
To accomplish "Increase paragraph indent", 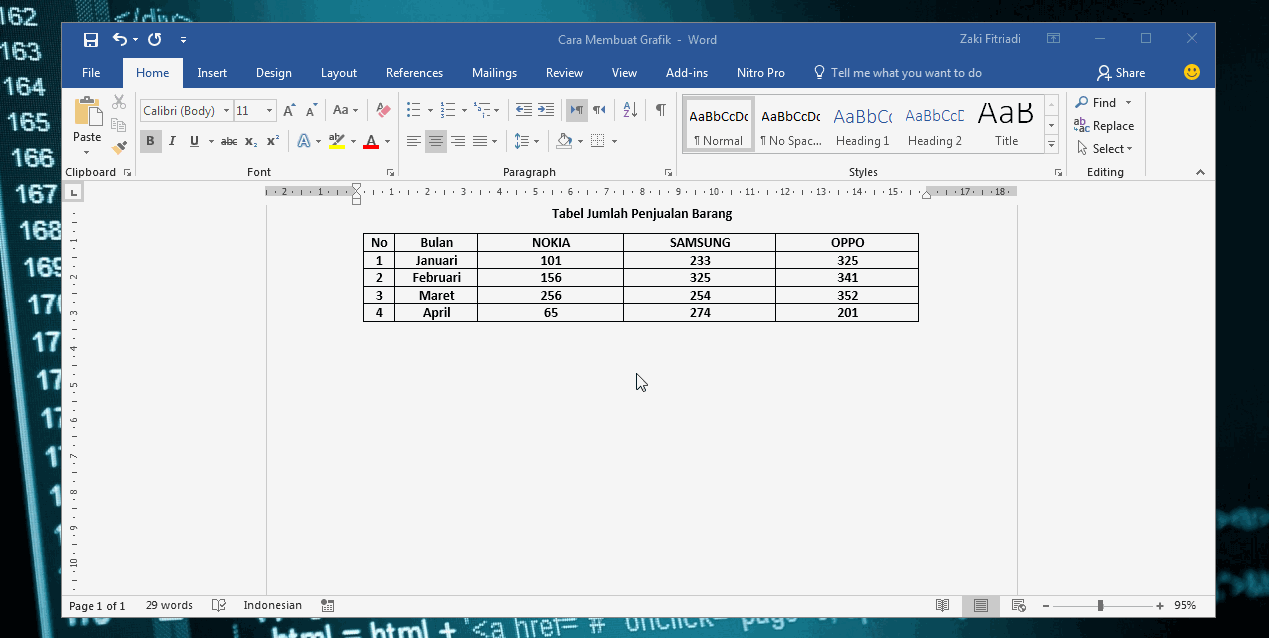I will pos(546,110).
